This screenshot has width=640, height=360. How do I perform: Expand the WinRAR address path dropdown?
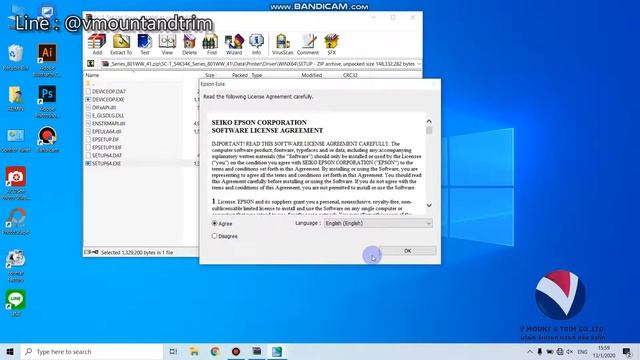pyautogui.click(x=418, y=64)
